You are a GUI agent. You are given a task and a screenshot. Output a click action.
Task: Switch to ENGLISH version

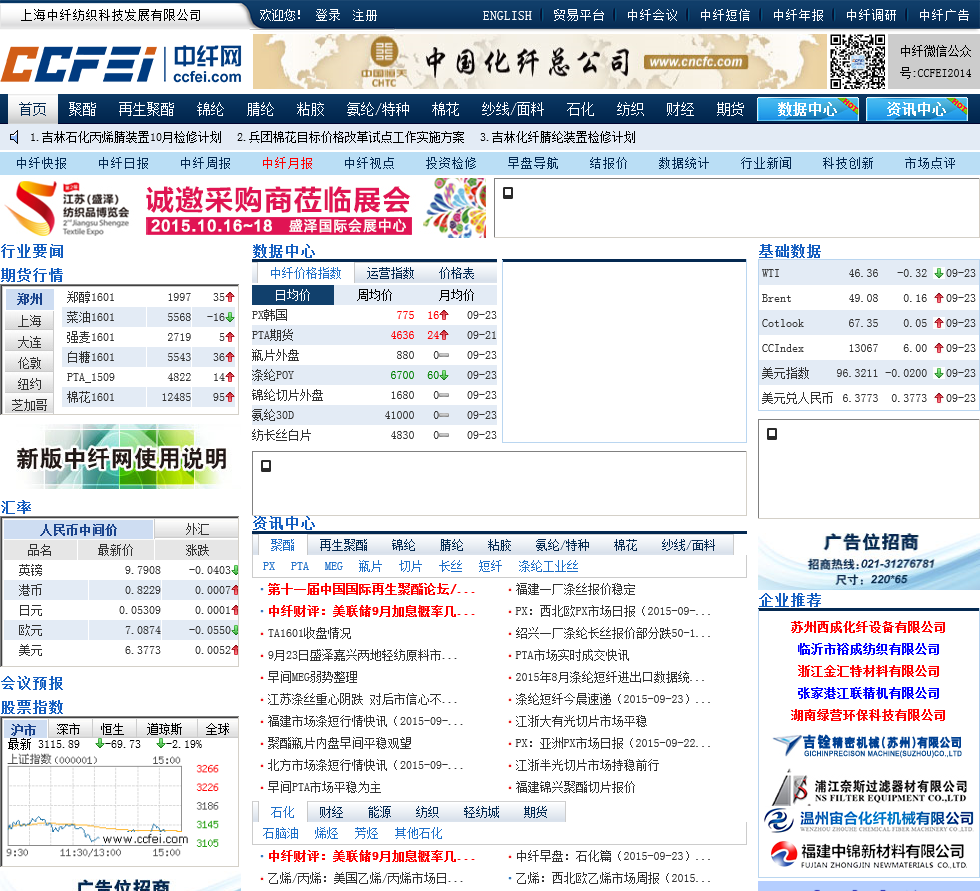pos(507,16)
